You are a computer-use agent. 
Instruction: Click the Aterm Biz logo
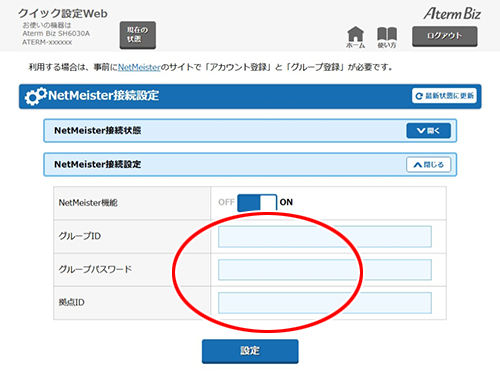tap(452, 14)
